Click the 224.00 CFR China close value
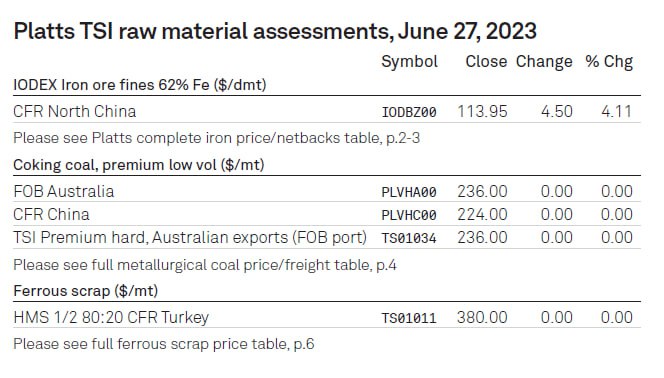 [482, 214]
